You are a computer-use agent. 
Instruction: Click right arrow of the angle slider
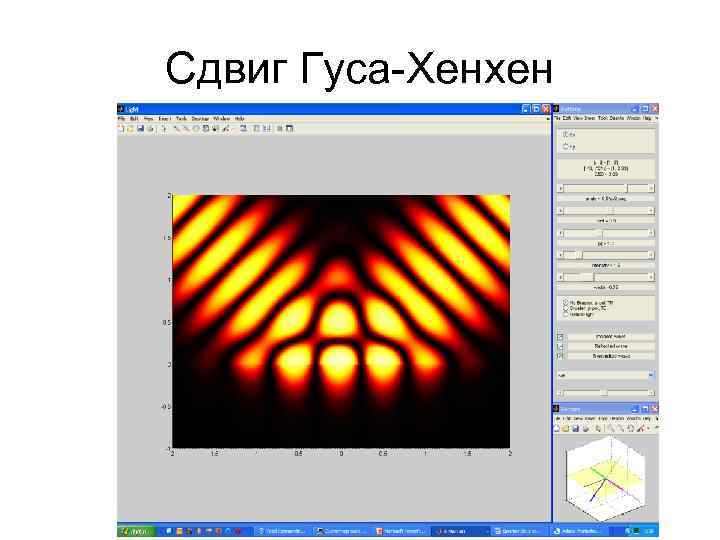[651, 188]
